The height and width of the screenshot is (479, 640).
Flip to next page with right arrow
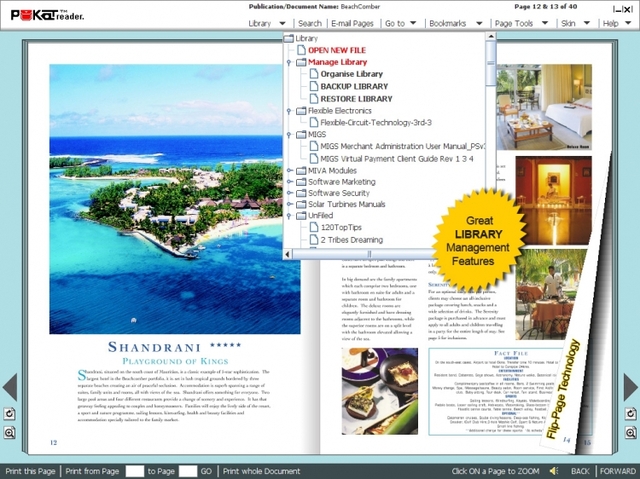(x=631, y=386)
